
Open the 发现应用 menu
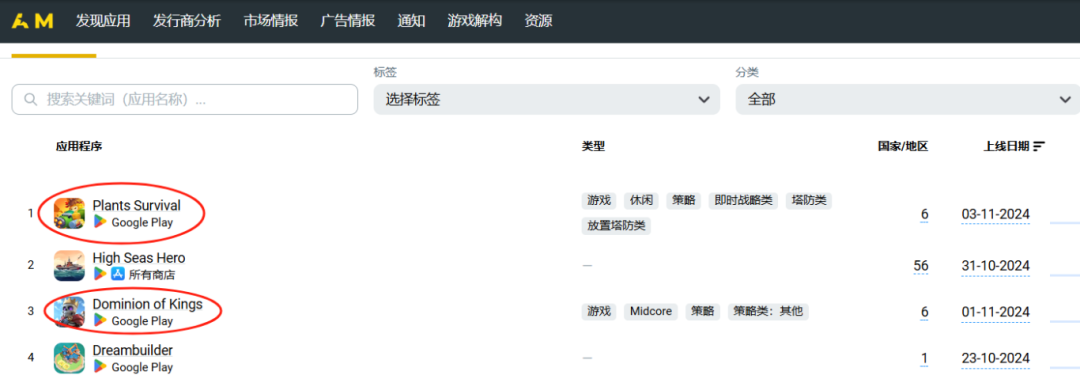pyautogui.click(x=103, y=21)
